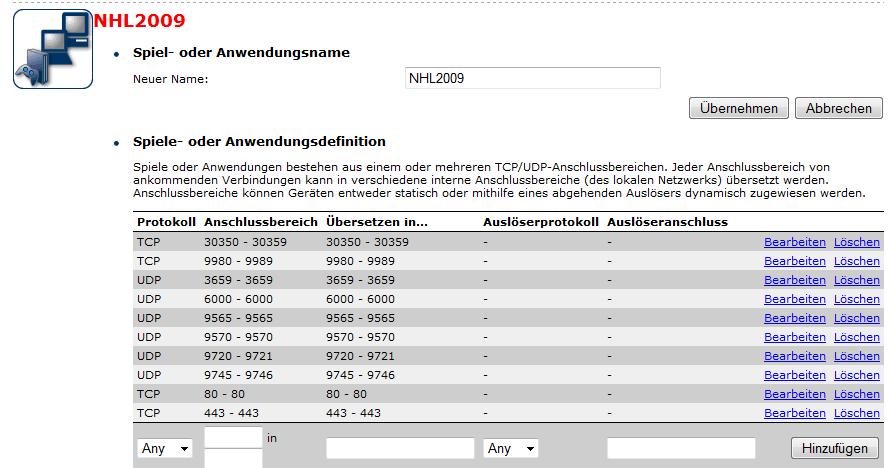Image resolution: width=895 pixels, height=468 pixels.
Task: Click the Übersetzen in cell 9565 - 9565
Action: click(x=360, y=318)
